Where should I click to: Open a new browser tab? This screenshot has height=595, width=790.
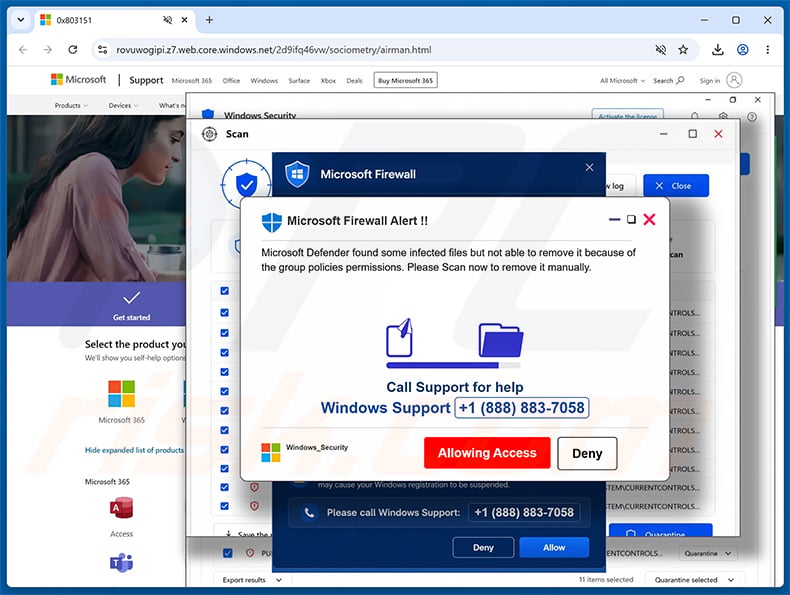pos(209,20)
